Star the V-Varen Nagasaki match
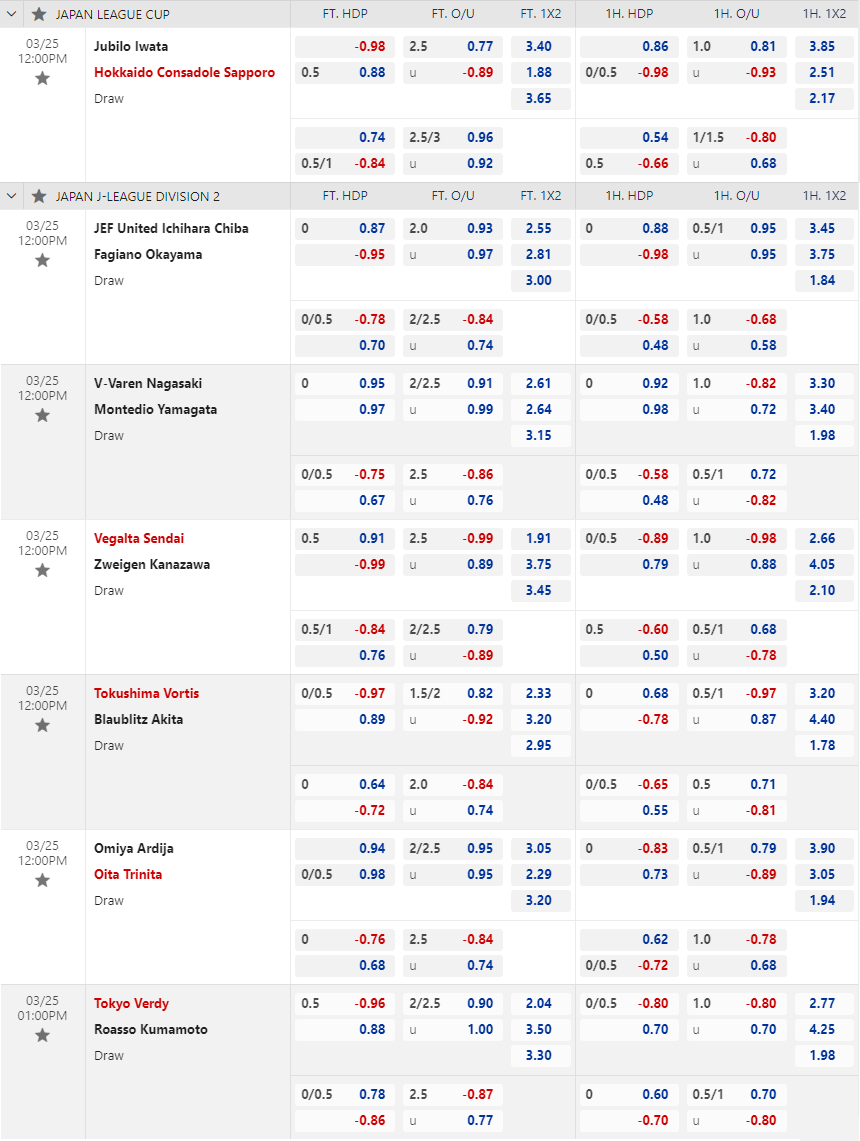Viewport: 860px width, 1141px height. click(42, 415)
